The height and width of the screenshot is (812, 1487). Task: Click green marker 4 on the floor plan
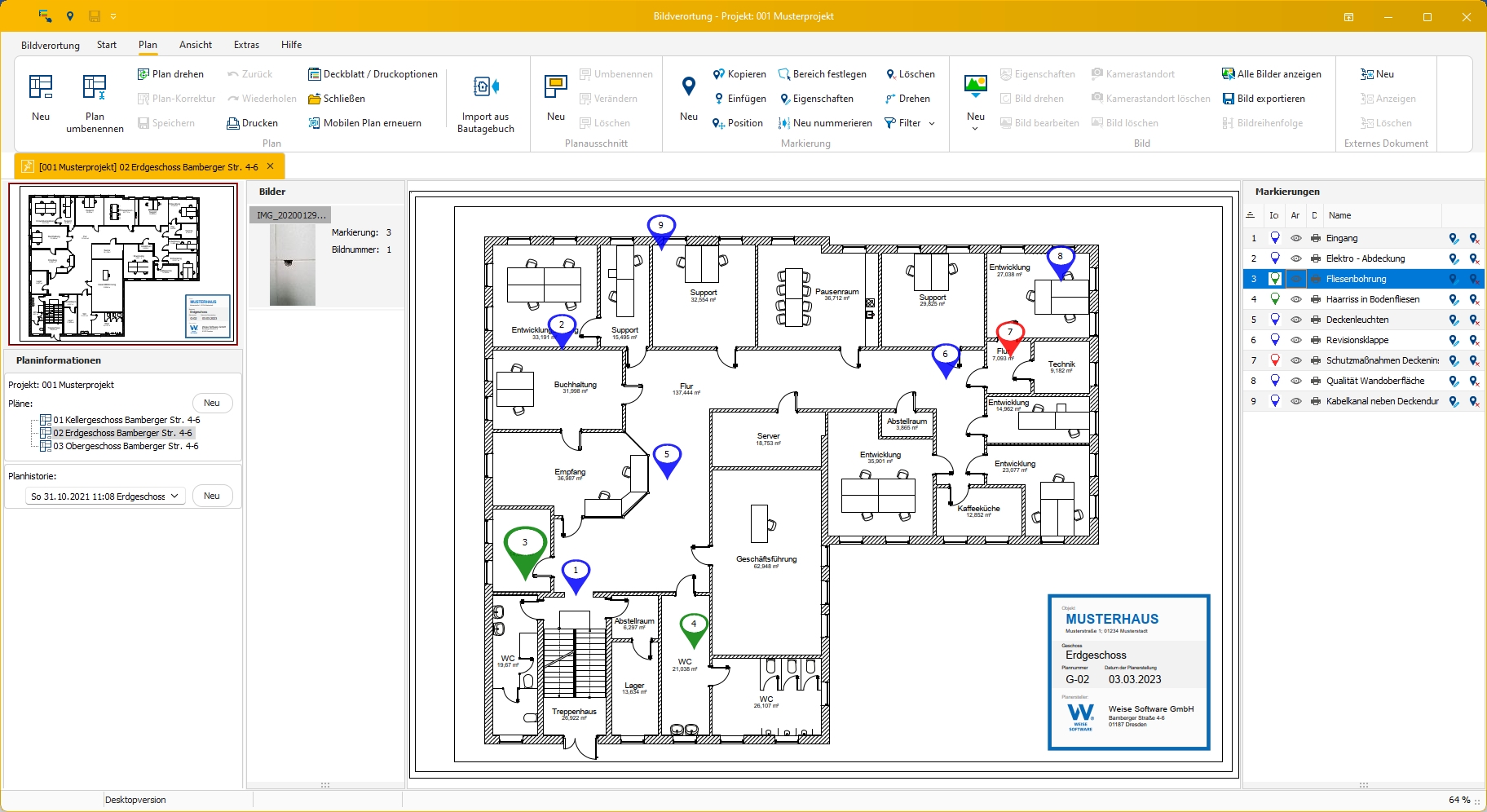tap(694, 630)
